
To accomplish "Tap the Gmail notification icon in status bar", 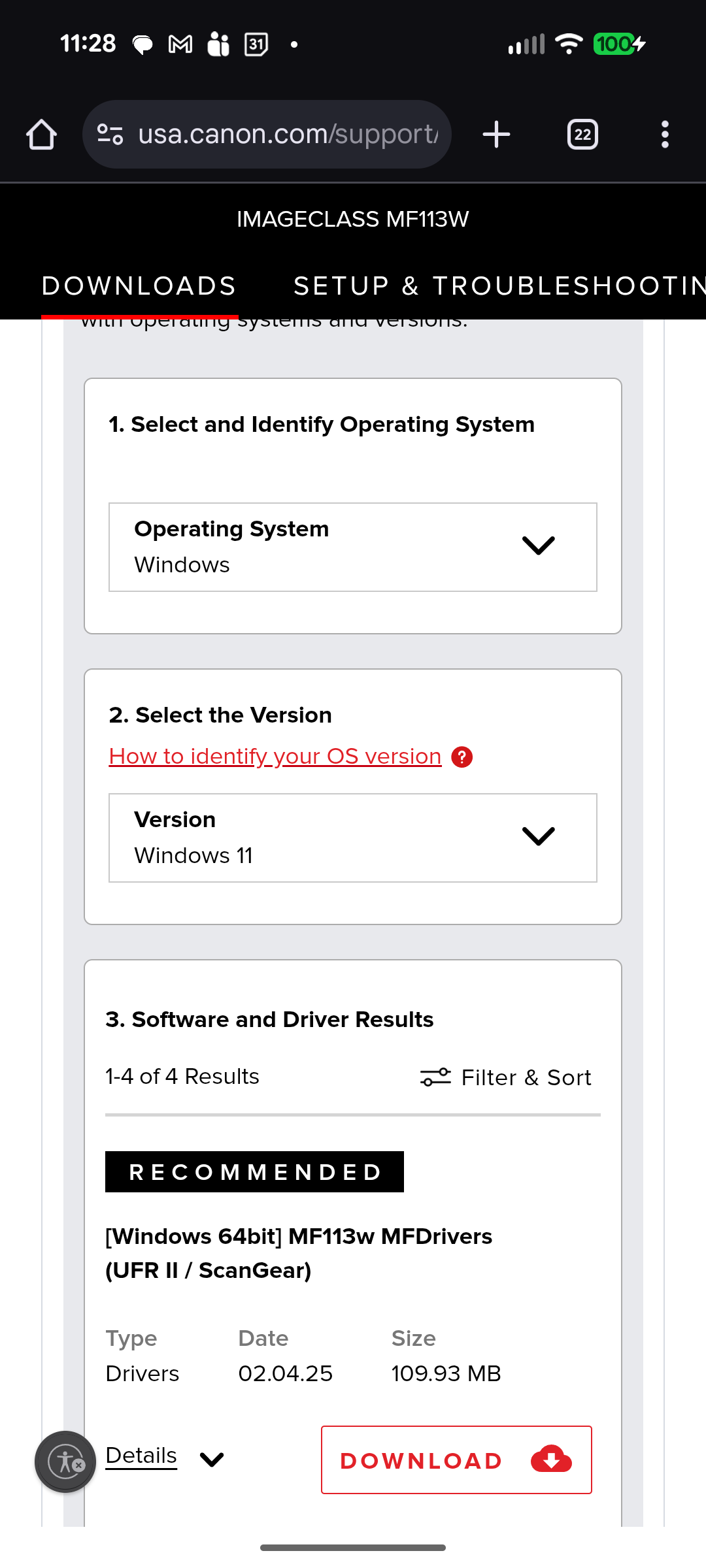I will click(180, 44).
